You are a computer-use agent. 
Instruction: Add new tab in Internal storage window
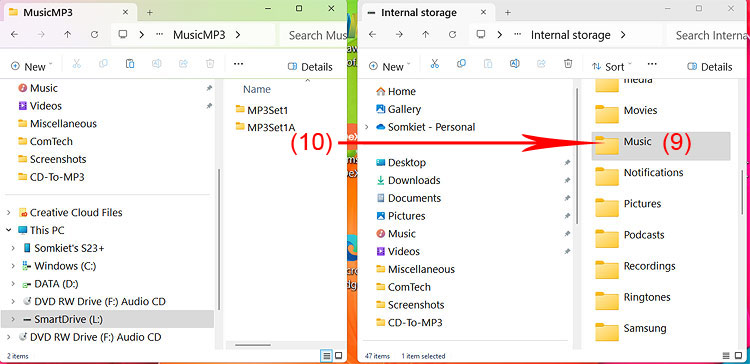click(x=507, y=12)
